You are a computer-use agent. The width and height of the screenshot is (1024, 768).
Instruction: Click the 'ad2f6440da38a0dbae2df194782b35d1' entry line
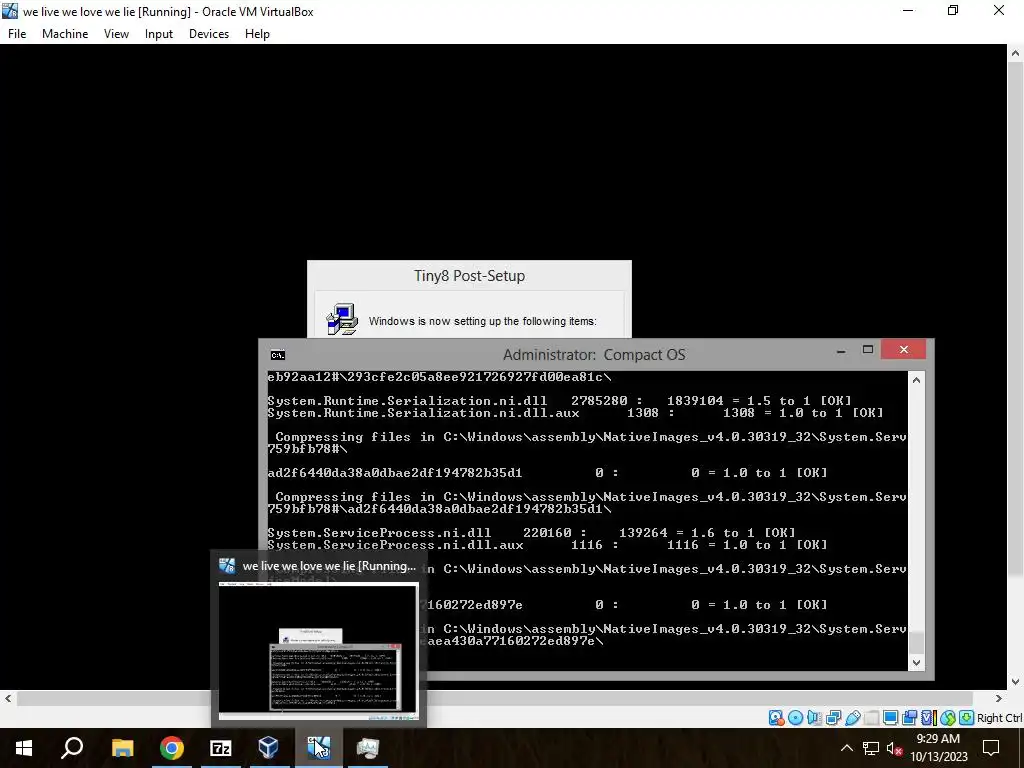click(547, 472)
